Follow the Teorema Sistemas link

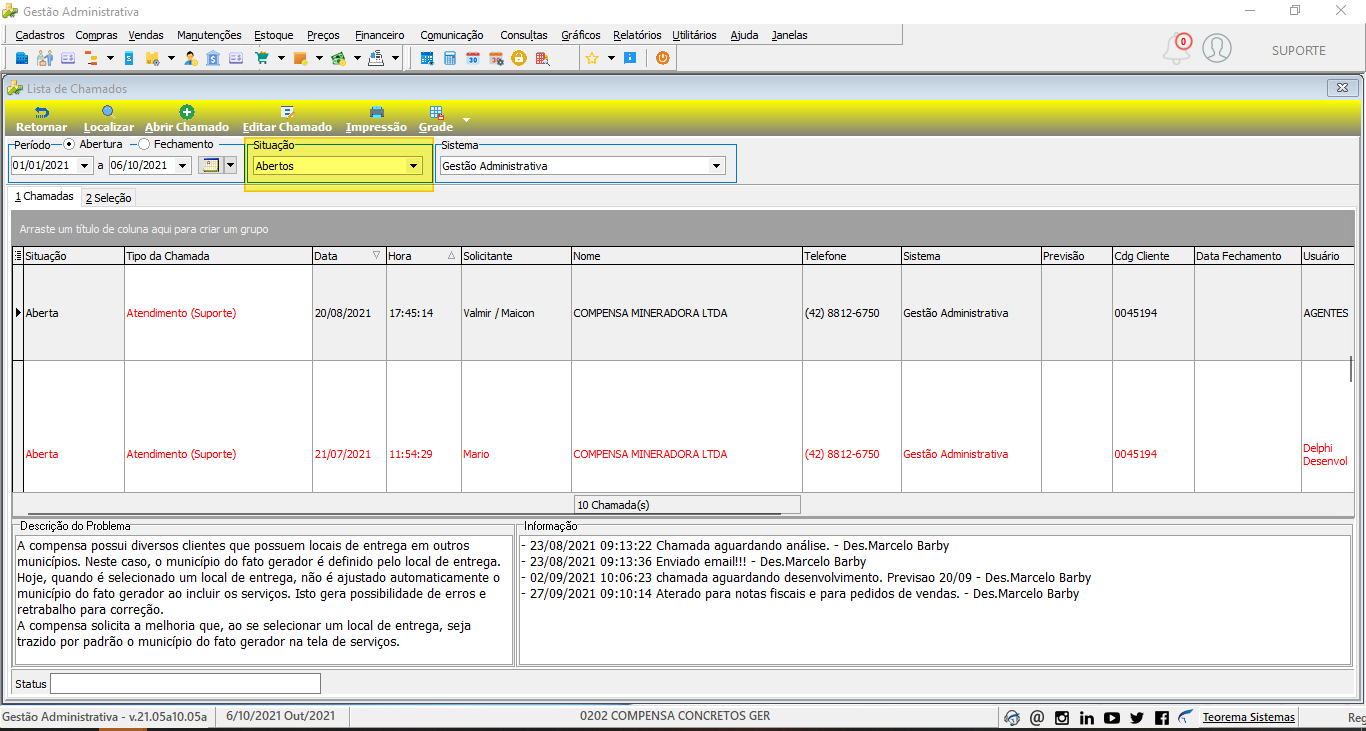(x=1248, y=717)
